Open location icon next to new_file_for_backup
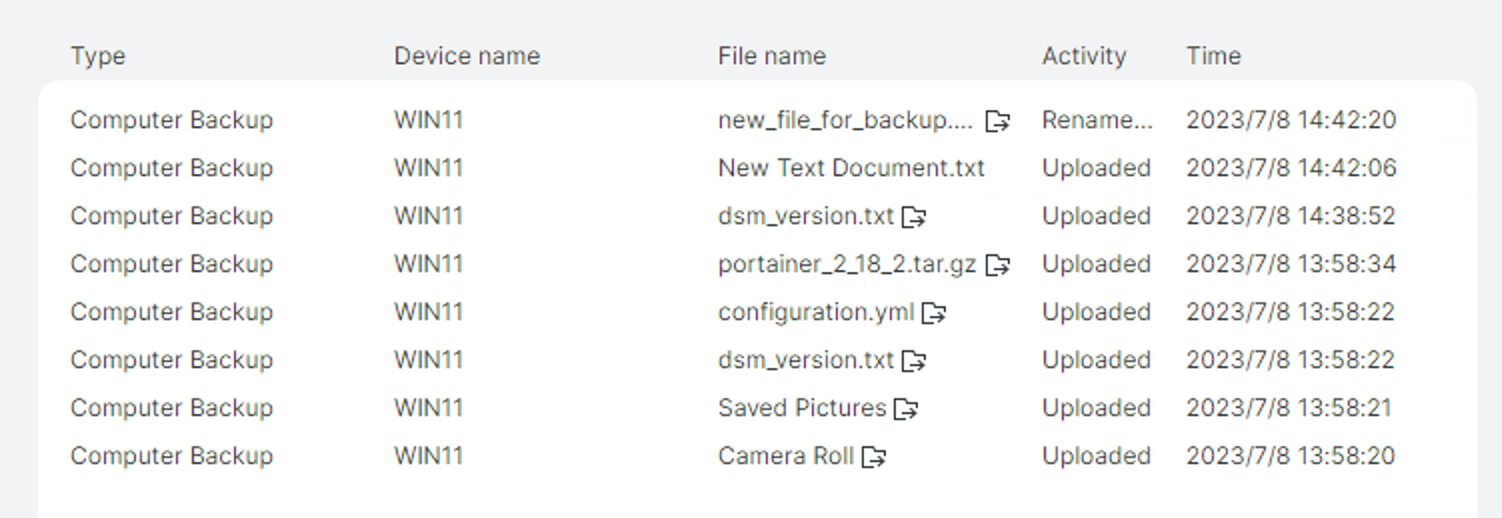This screenshot has width=1502, height=518. point(997,121)
